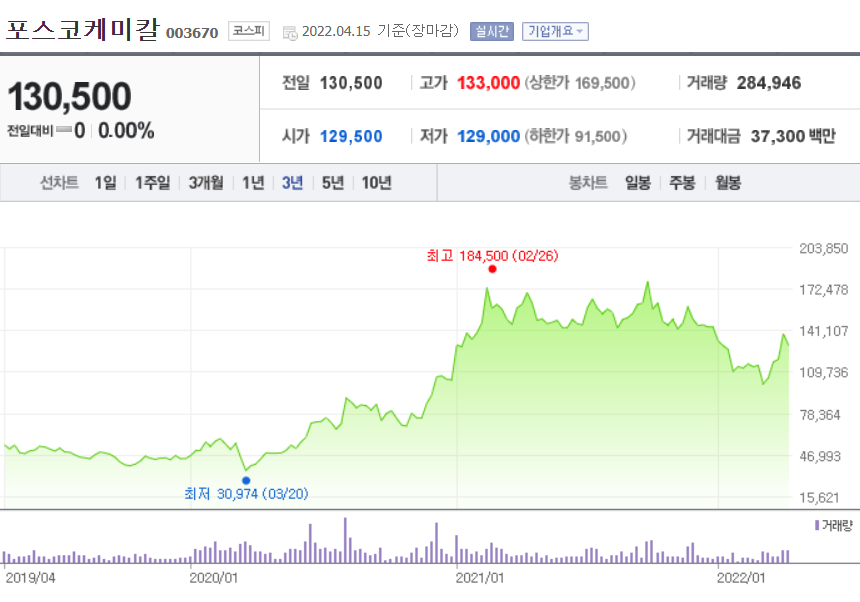Screen dimensions: 860x602
Task: Click the 선차트 line chart label
Action: point(59,183)
